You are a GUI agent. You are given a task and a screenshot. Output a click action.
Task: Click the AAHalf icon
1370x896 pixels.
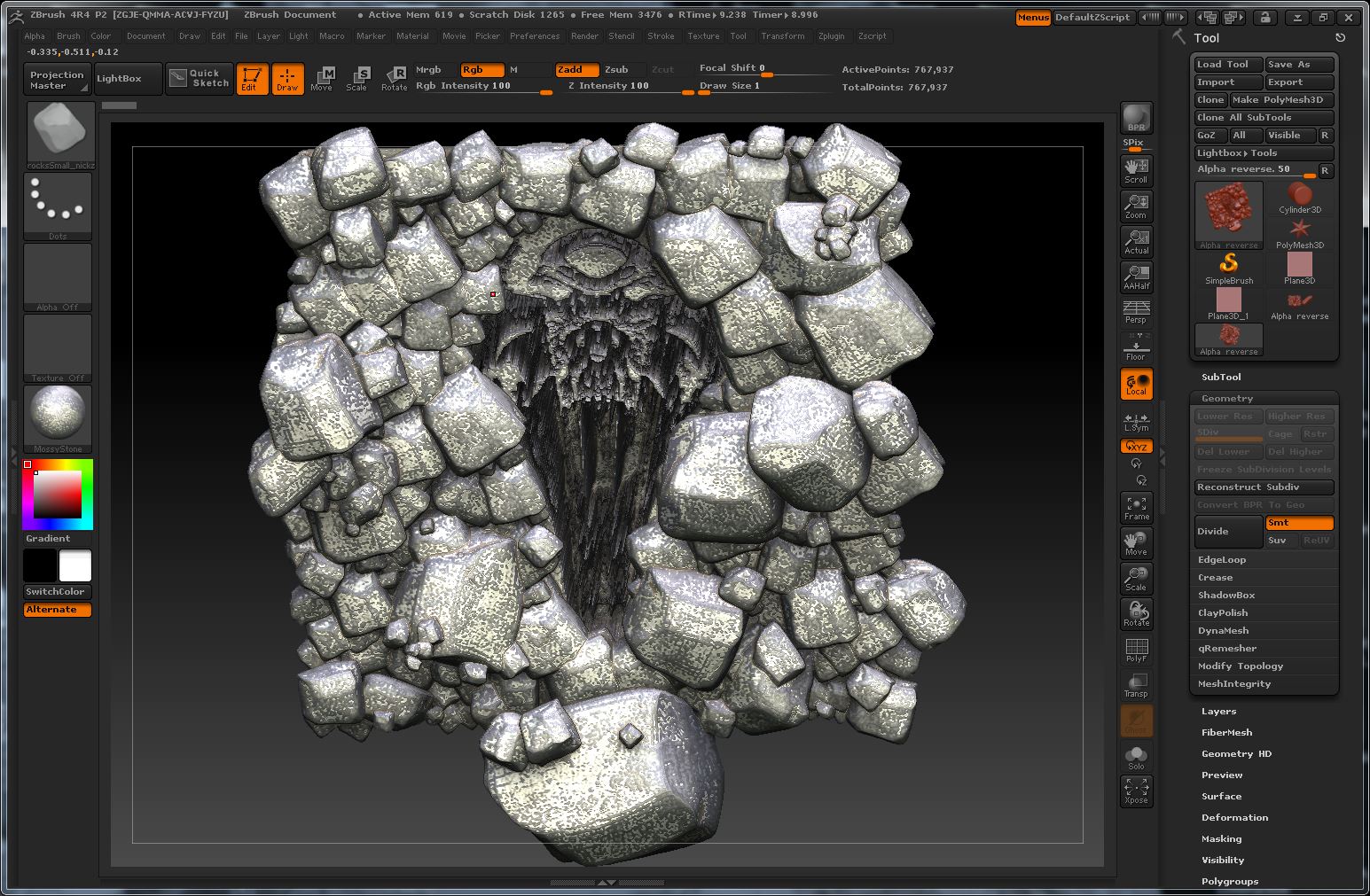(x=1136, y=277)
